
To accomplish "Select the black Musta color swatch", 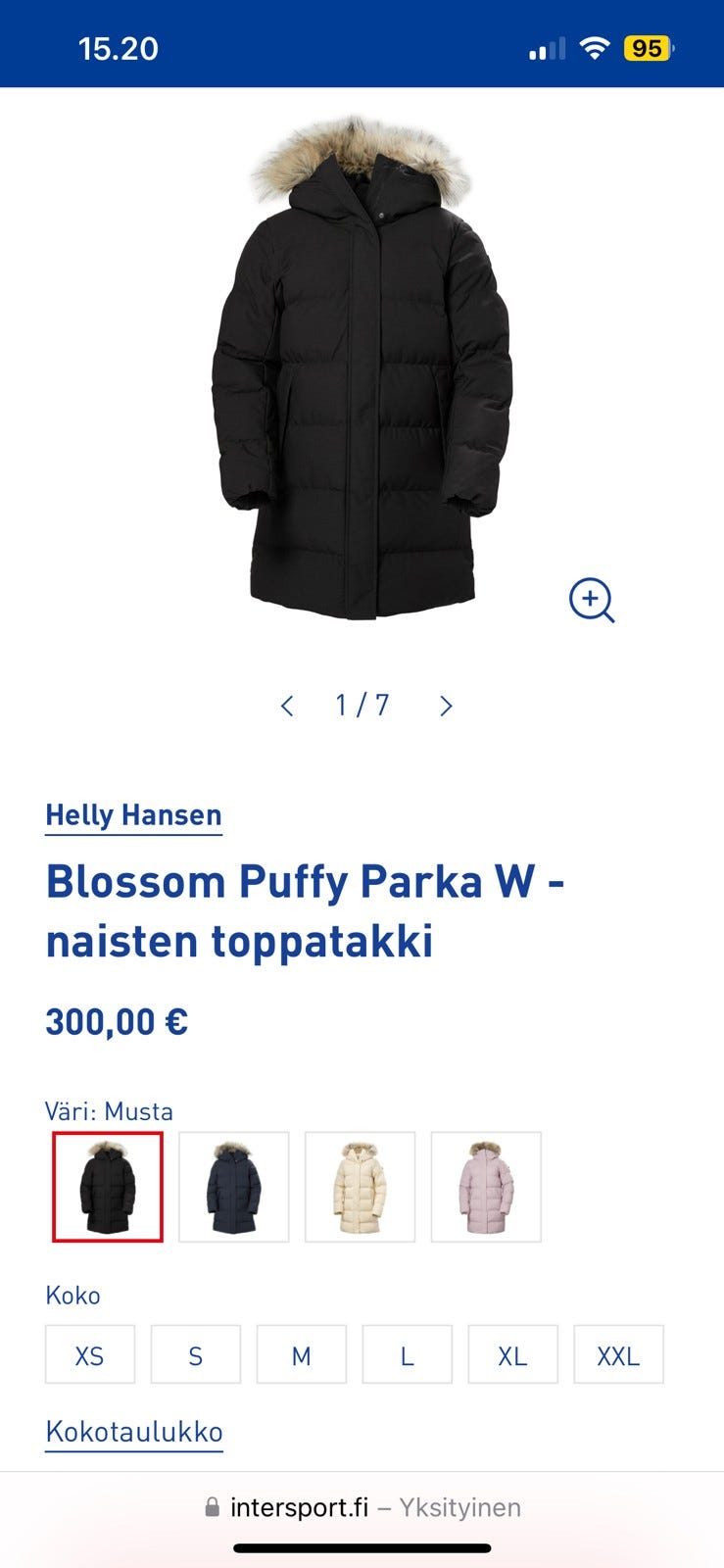I will 108,1187.
